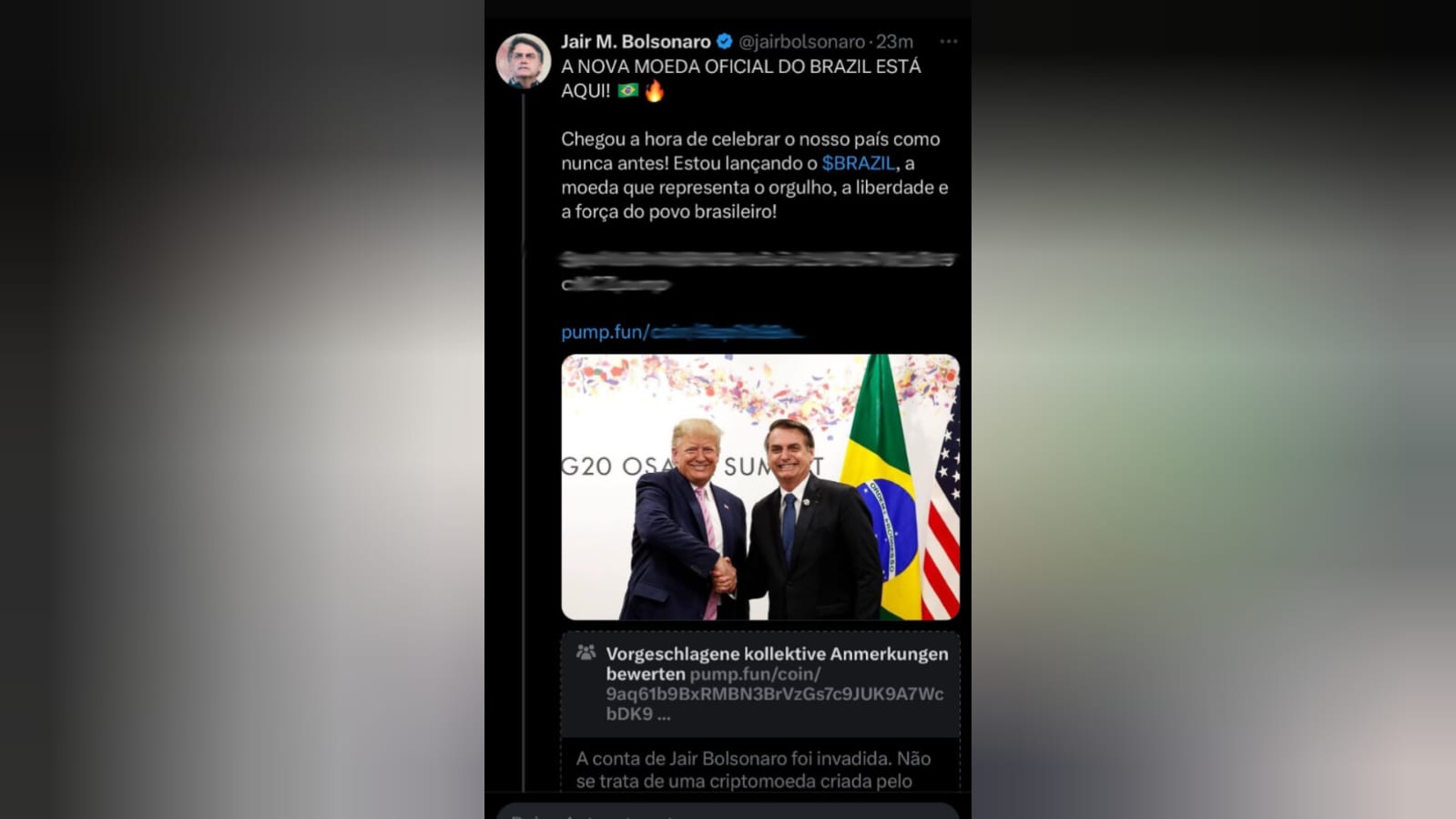Image resolution: width=1456 pixels, height=819 pixels.
Task: Open the 23m timestamp
Action: 895,42
